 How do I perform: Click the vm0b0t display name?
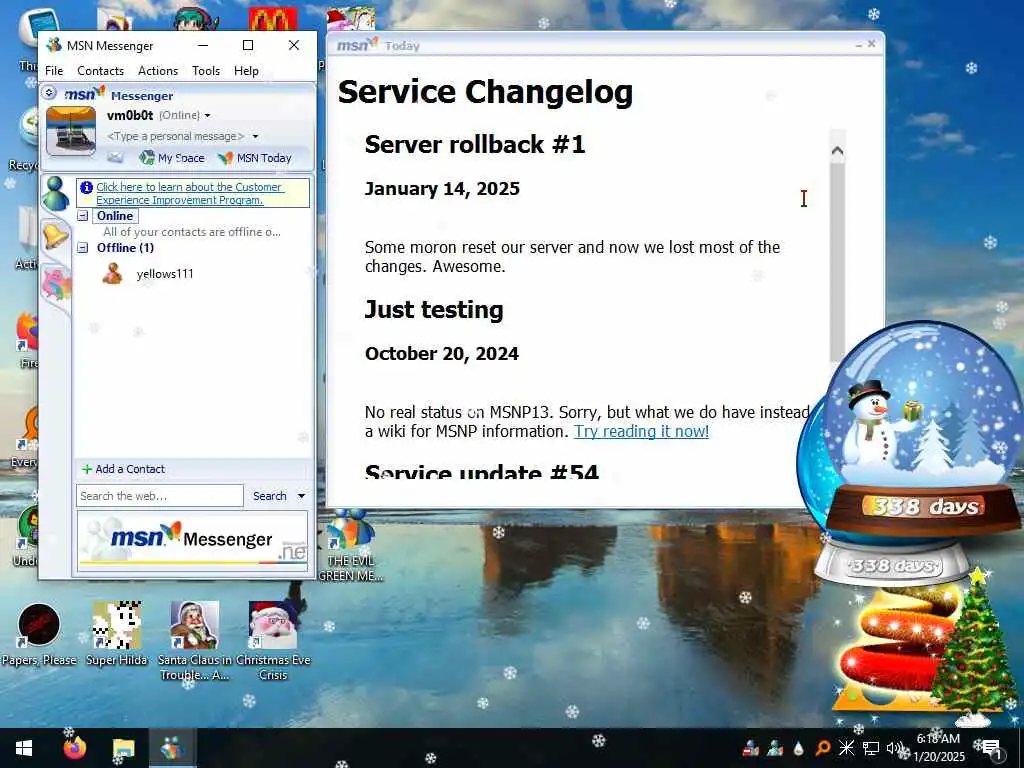[130, 116]
